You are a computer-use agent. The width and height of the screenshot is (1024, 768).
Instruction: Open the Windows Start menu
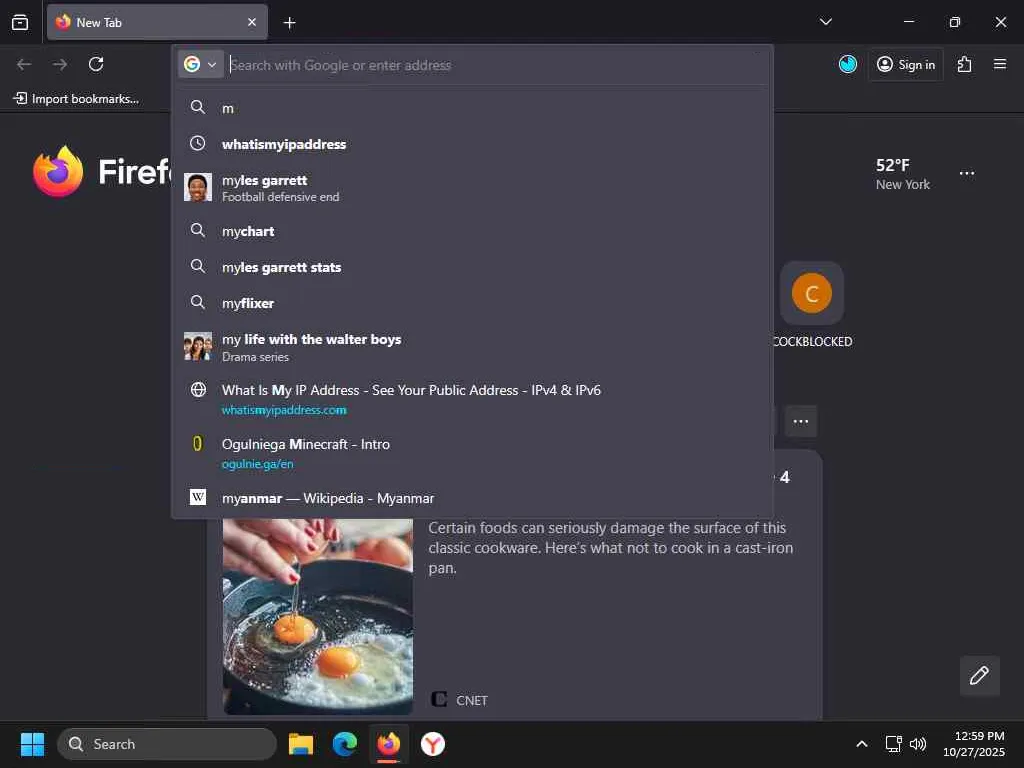pyautogui.click(x=32, y=744)
